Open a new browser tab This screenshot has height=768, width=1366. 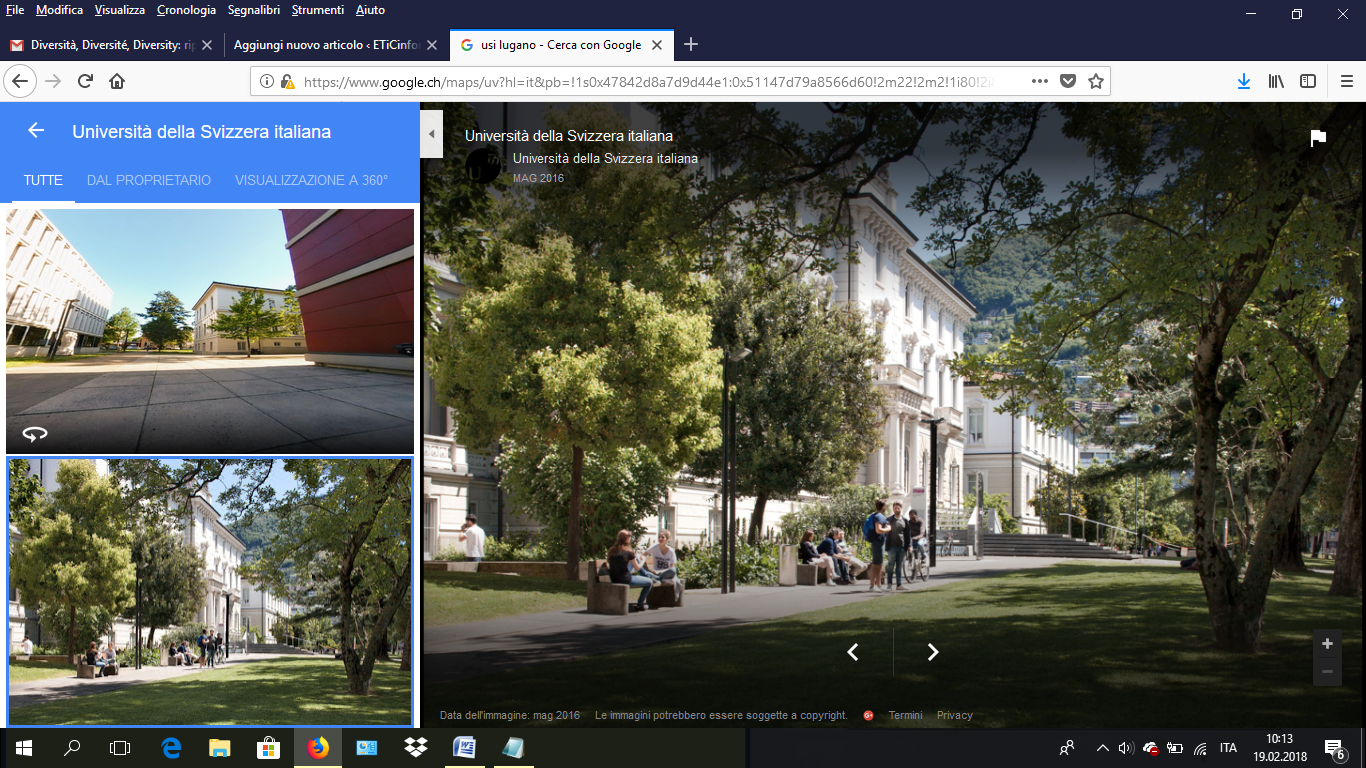click(x=690, y=44)
